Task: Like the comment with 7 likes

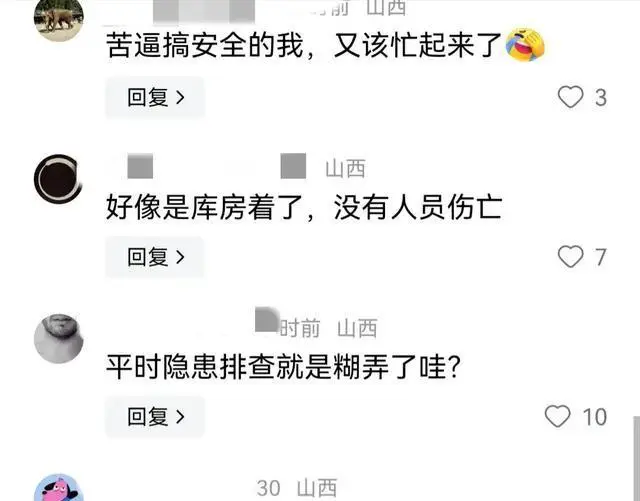Action: click(570, 257)
